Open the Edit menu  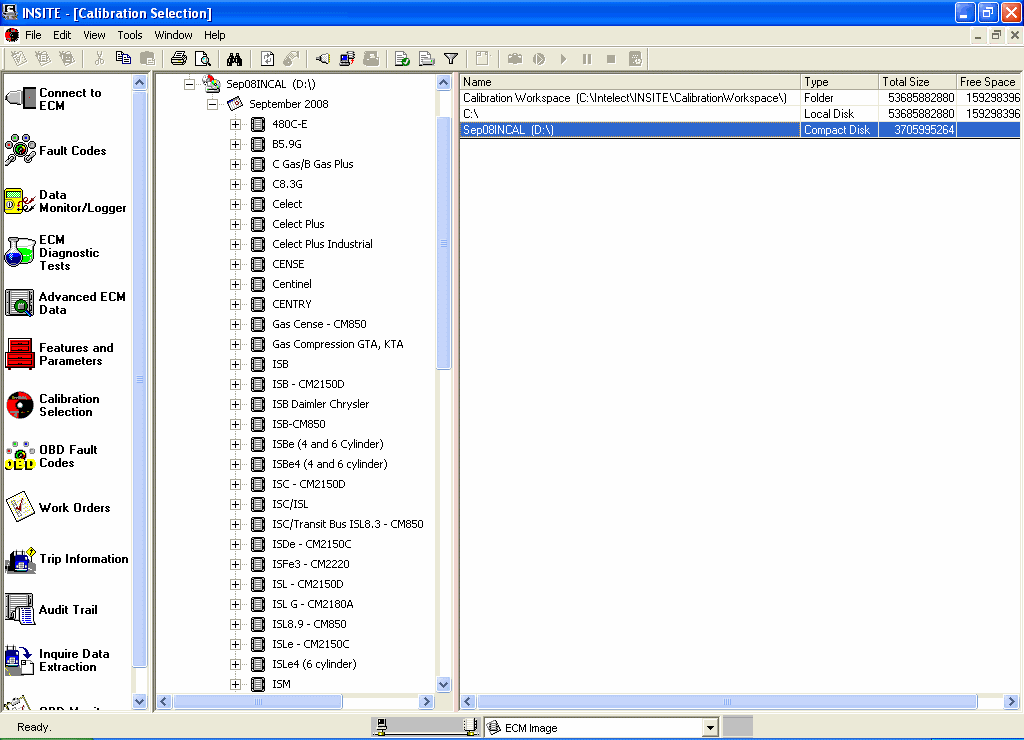tap(62, 35)
